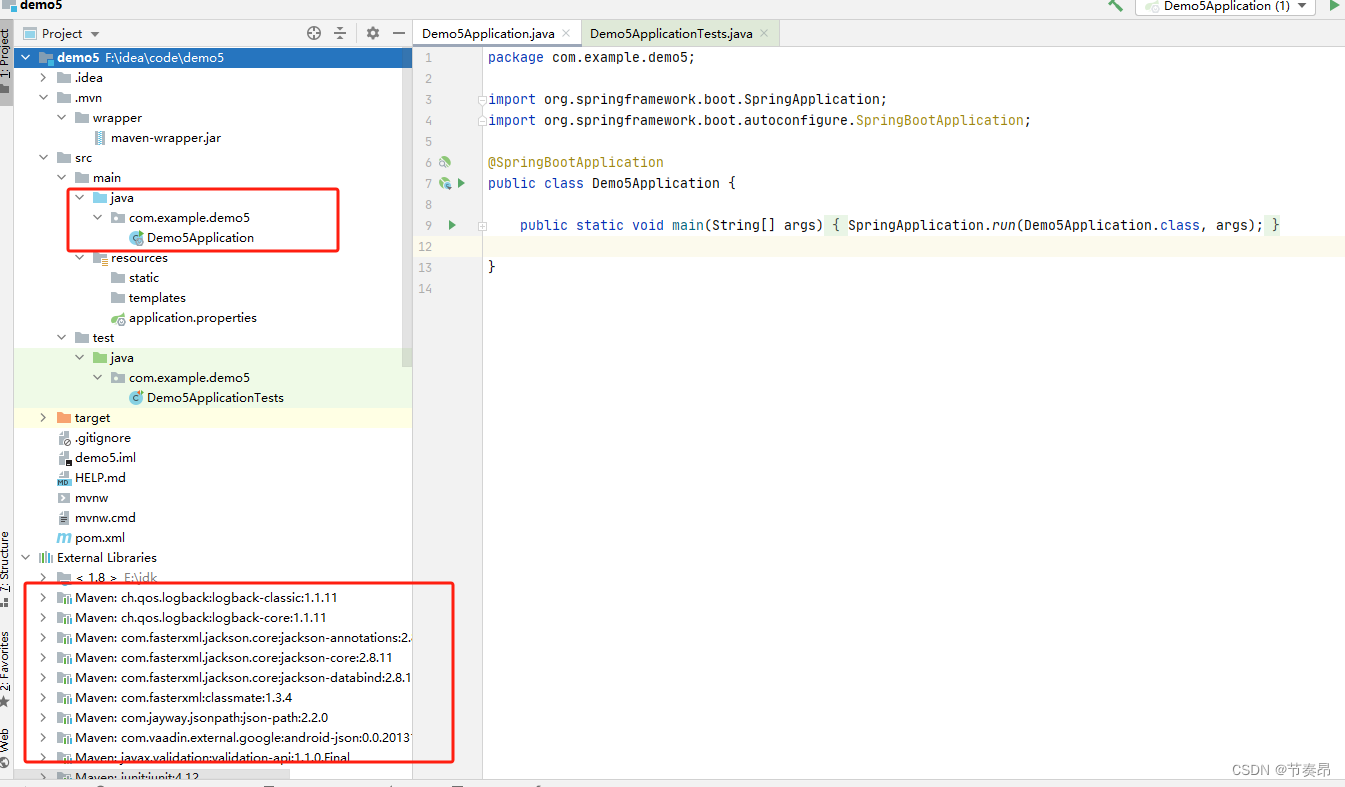
Task: Click the locate/select opened file target icon
Action: point(314,33)
